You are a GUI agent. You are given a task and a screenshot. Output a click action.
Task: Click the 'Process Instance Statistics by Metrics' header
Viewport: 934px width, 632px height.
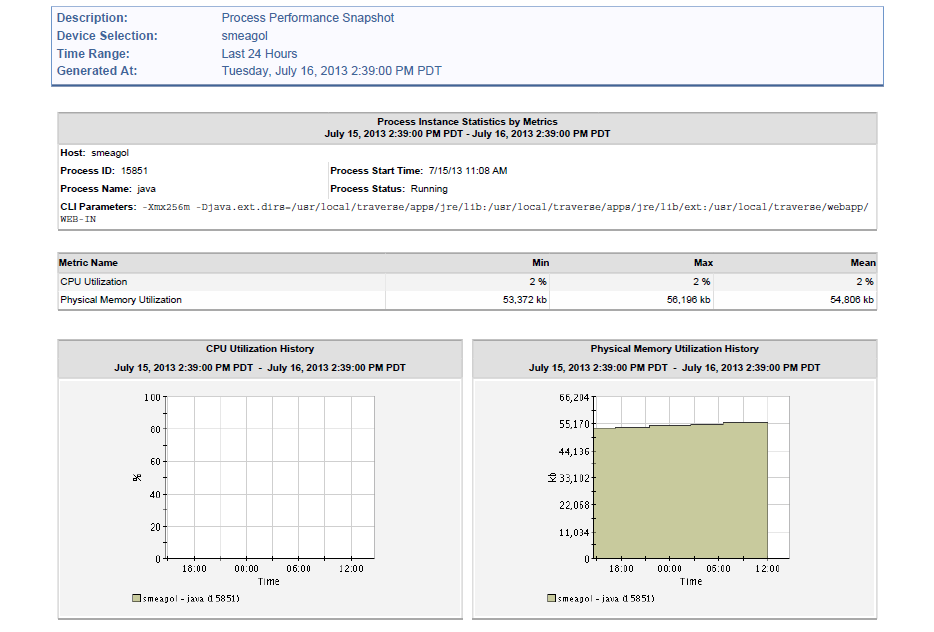pos(467,122)
